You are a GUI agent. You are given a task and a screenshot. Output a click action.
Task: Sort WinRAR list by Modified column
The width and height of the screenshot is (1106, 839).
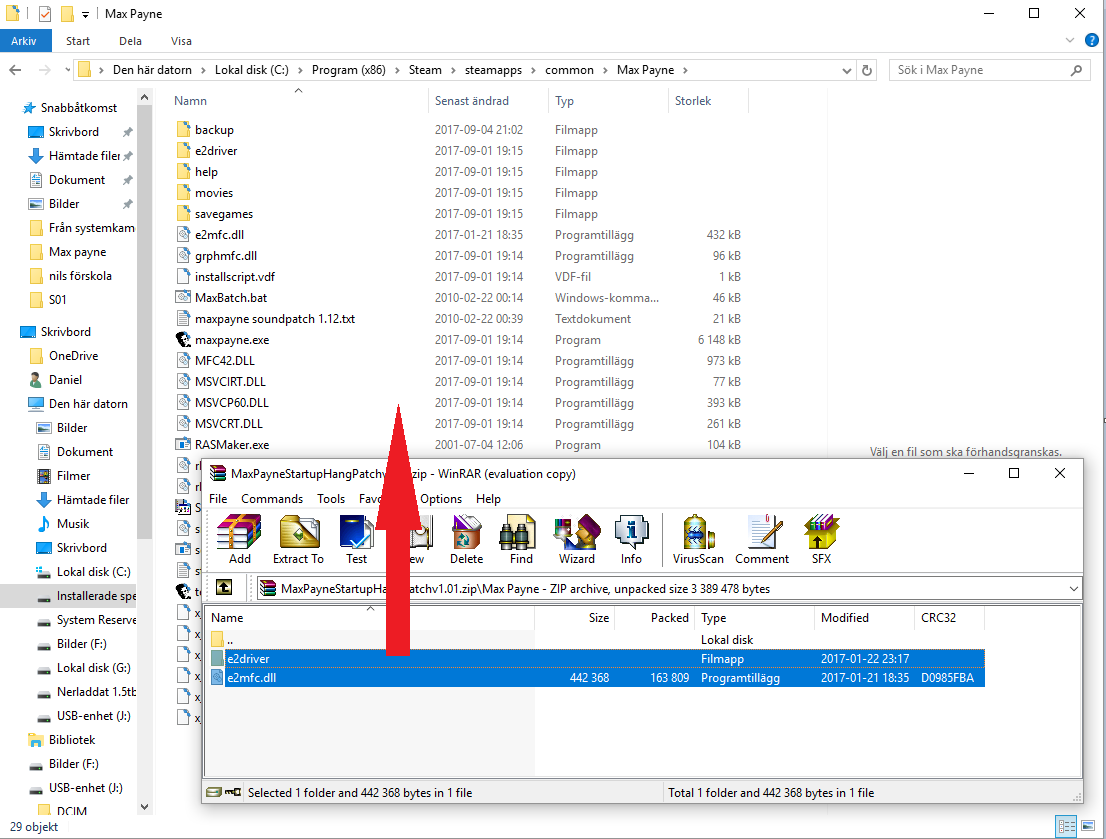pyautogui.click(x=864, y=617)
